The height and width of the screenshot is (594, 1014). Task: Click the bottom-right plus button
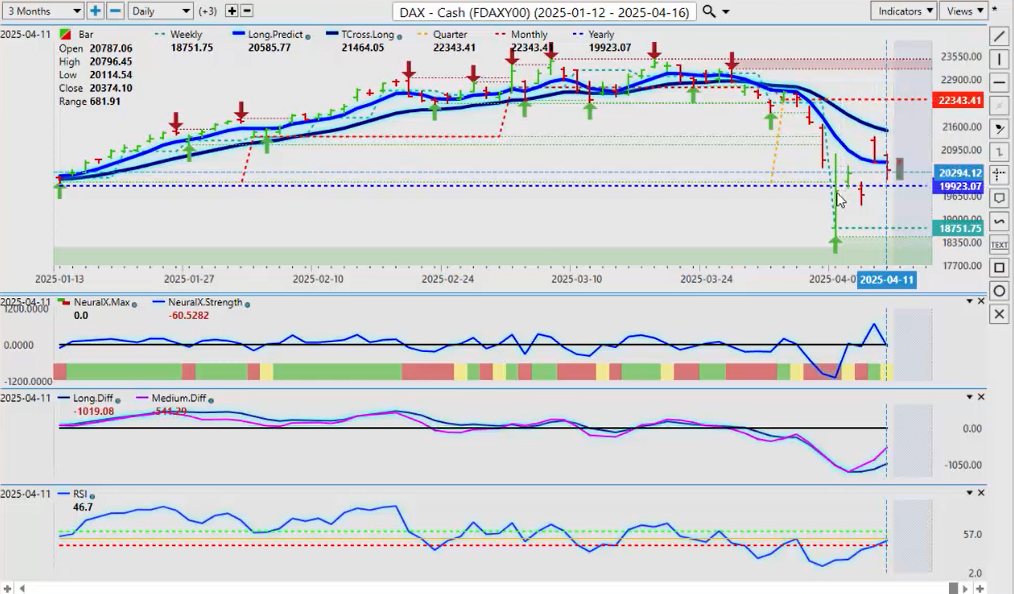click(x=980, y=588)
